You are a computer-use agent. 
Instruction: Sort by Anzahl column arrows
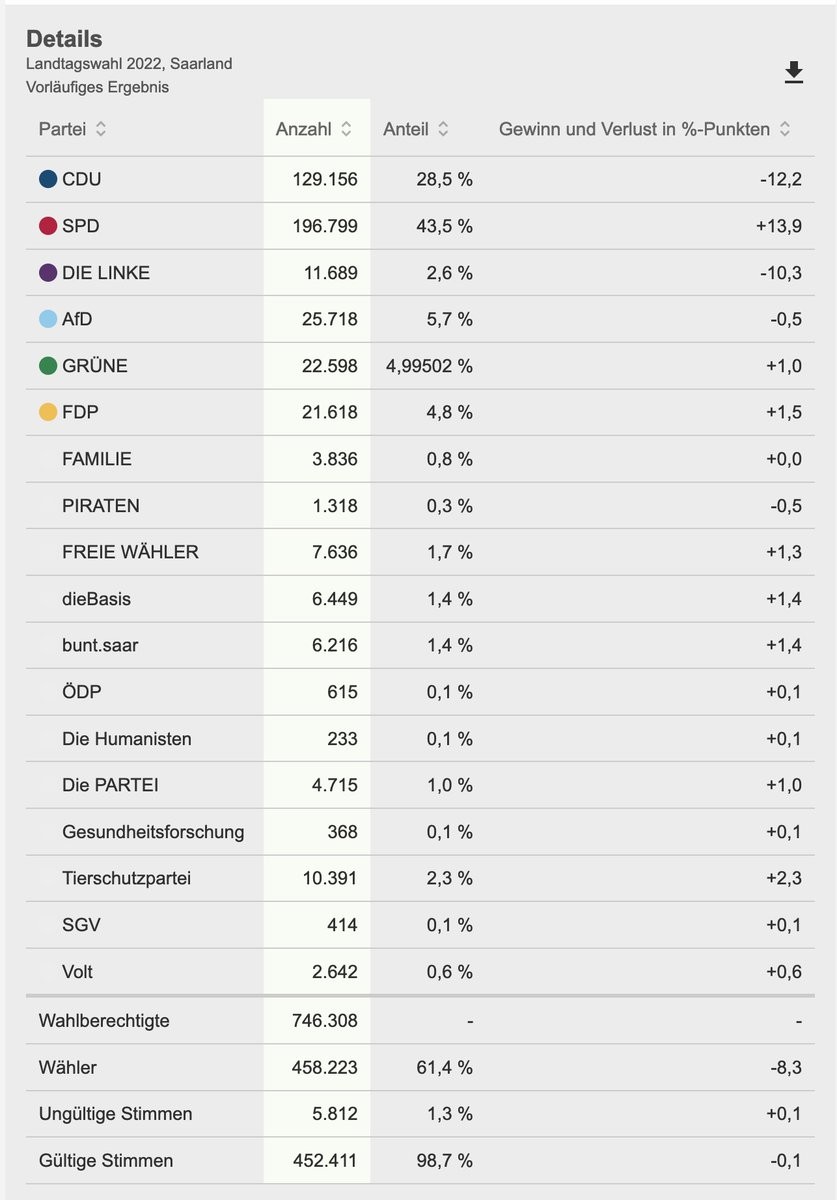click(x=346, y=129)
